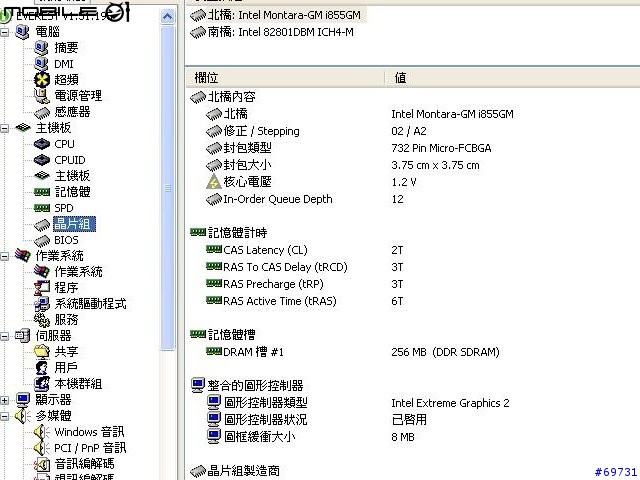Select the 圖形控制器狀況 row
The width and height of the screenshot is (640, 480).
(412, 420)
